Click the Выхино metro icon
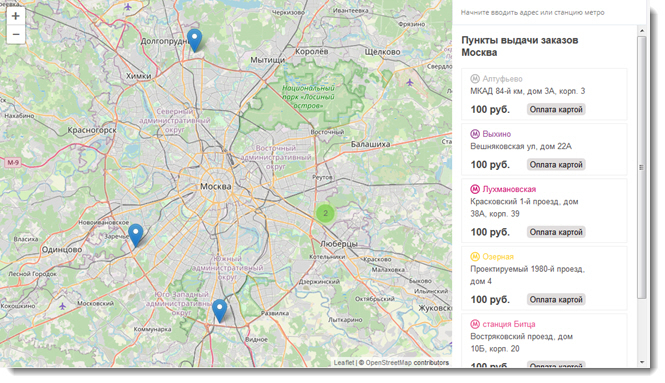Image resolution: width=665 pixels, height=383 pixels. (x=475, y=134)
